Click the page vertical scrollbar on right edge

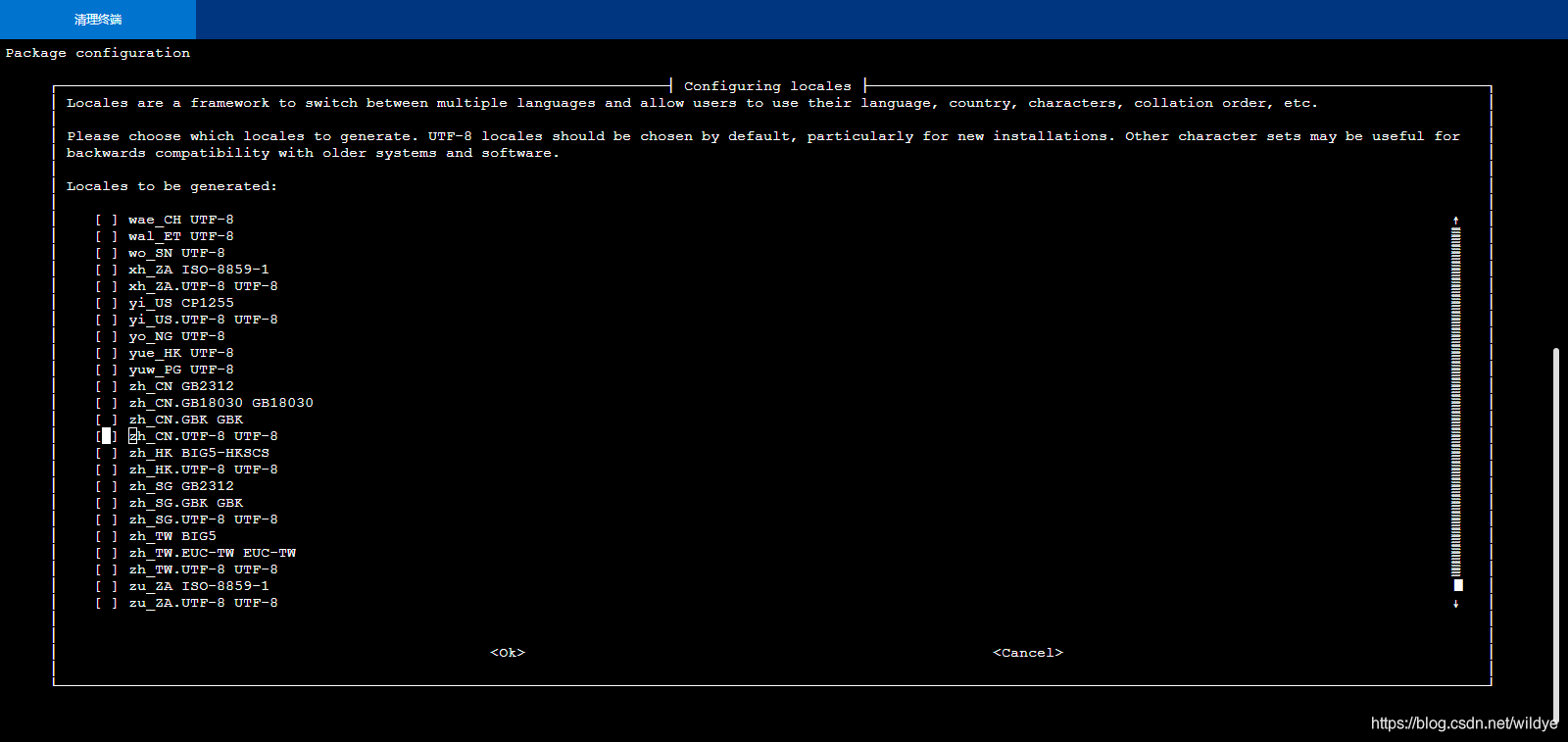point(1555,535)
